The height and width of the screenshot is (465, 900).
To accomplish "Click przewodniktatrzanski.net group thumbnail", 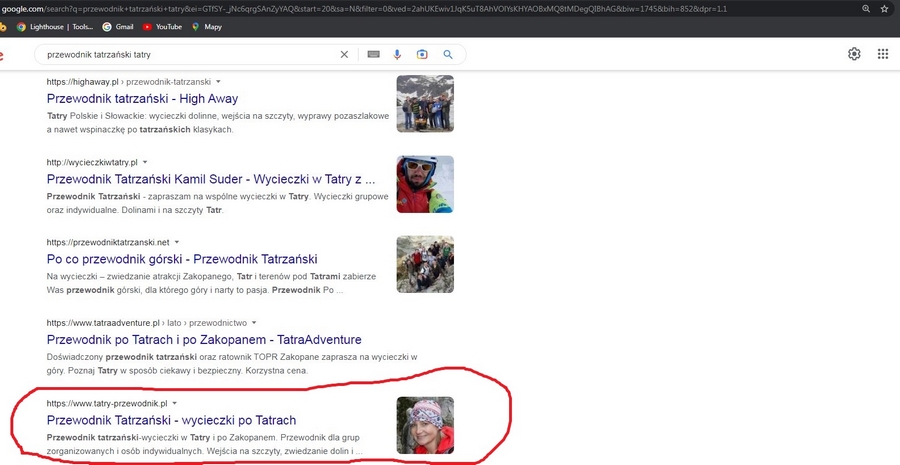I will (425, 264).
